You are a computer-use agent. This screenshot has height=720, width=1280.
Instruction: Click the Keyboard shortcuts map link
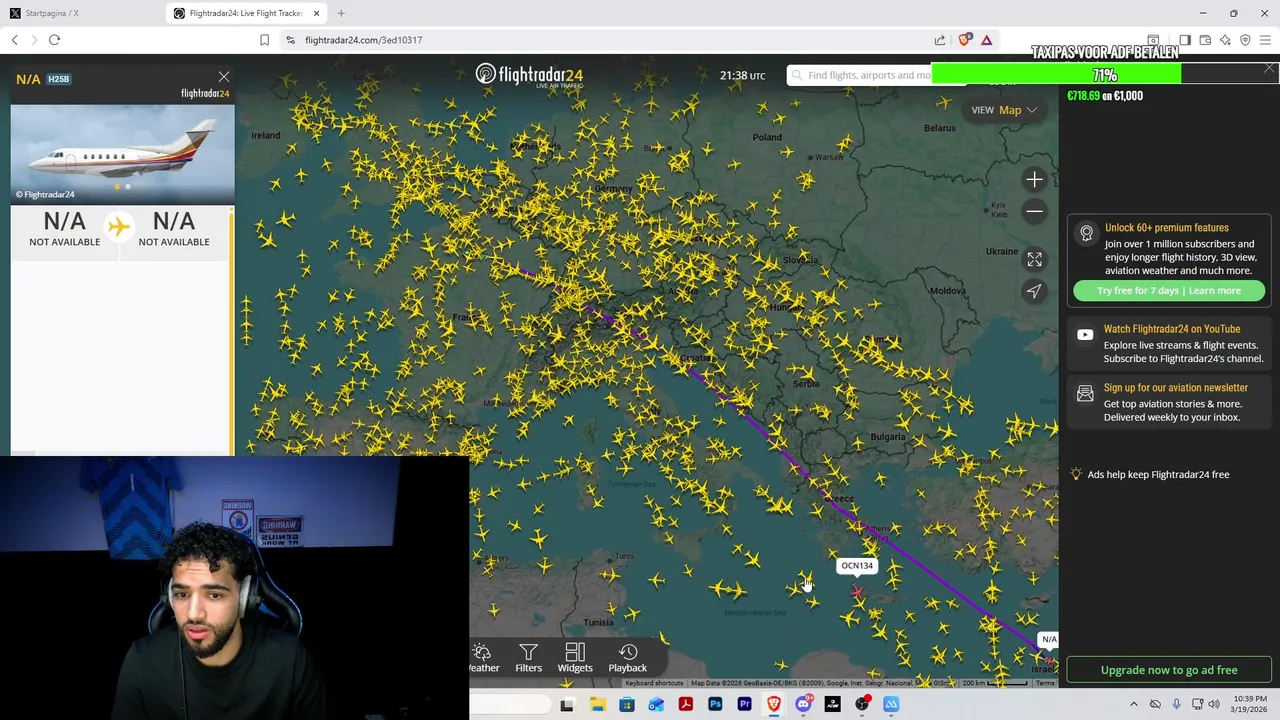655,683
